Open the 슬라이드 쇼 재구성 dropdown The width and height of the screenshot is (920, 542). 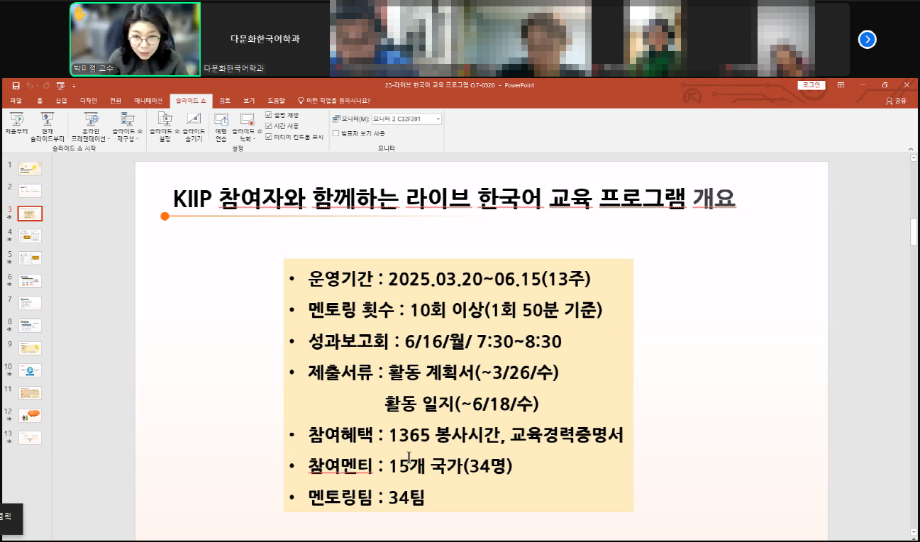[x=127, y=127]
